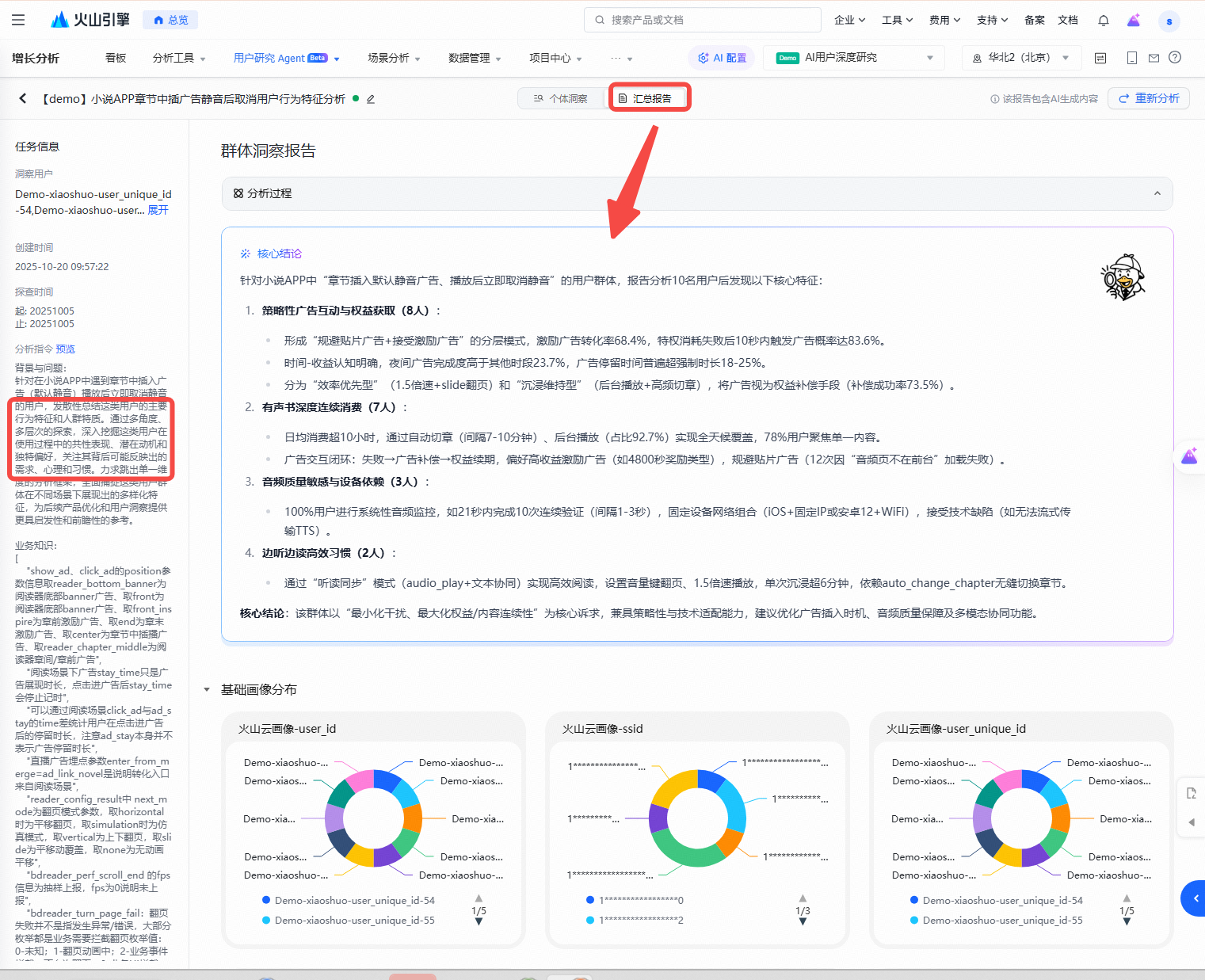Screen dimensions: 1205x980
Task: Open the 数据管理 menu
Action: [475, 58]
